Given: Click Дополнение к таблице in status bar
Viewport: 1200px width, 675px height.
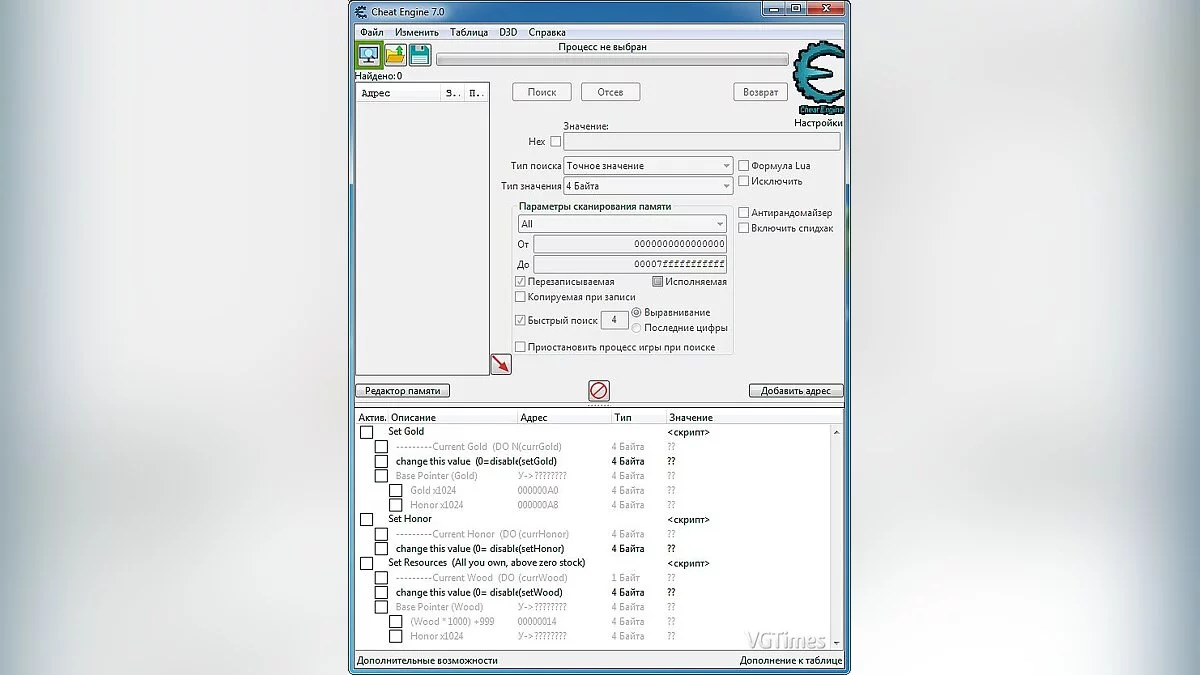Looking at the screenshot, I should (x=791, y=661).
